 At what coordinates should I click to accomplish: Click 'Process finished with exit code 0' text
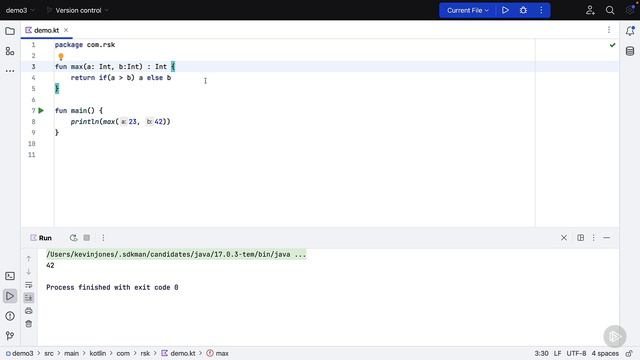pos(112,287)
